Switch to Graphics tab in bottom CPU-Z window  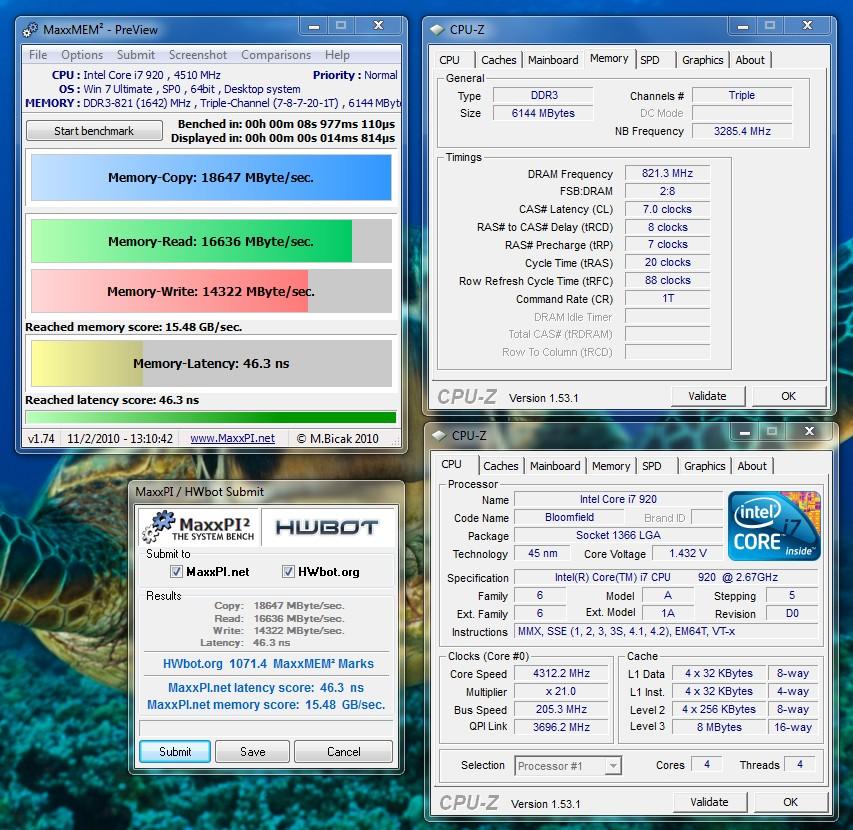(705, 466)
